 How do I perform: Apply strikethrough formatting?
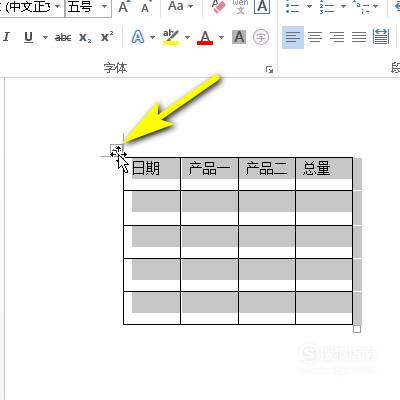tap(63, 37)
